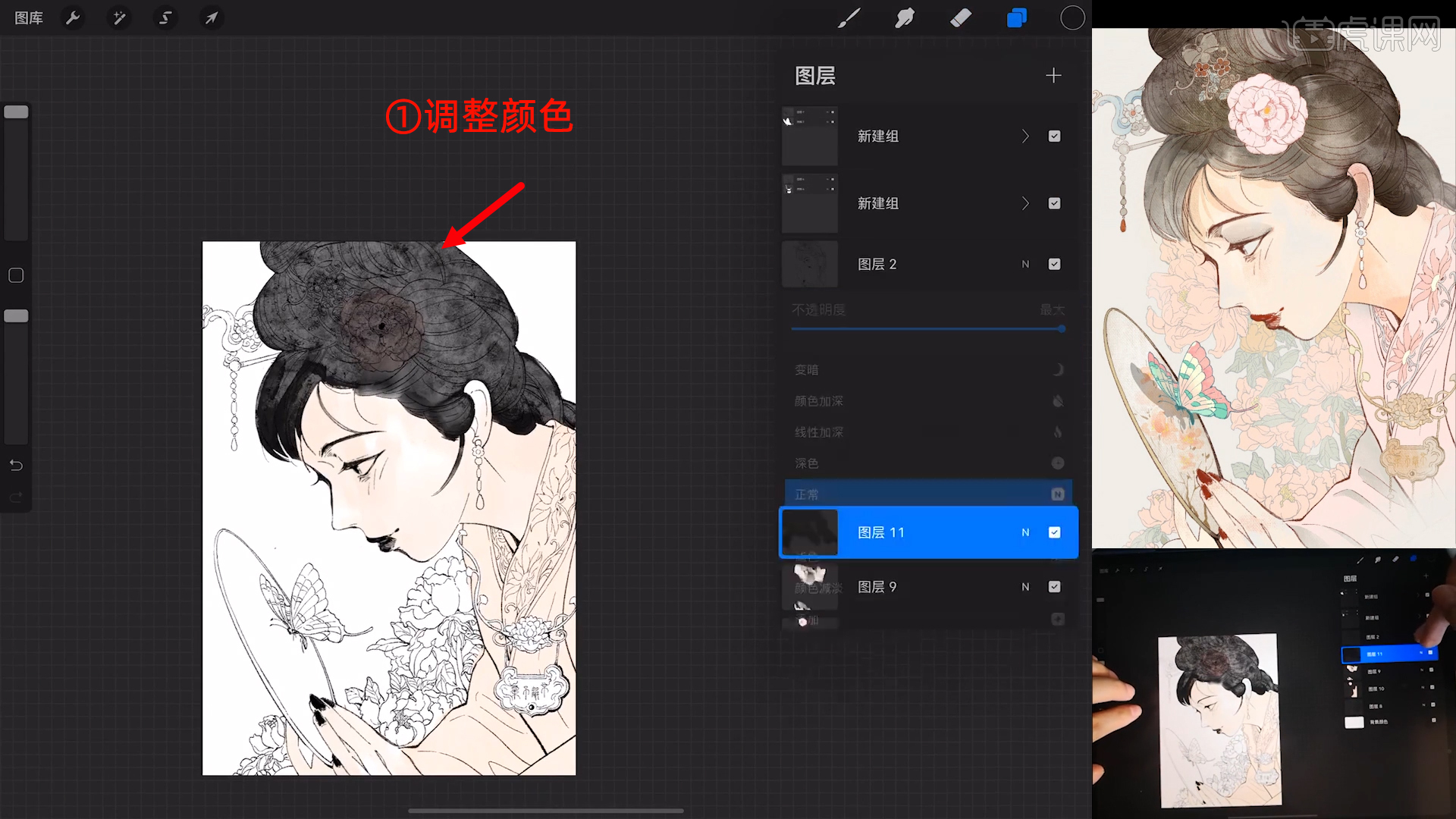This screenshot has width=1456, height=819.
Task: Open blend mode N of 图层 9
Action: [1025, 586]
